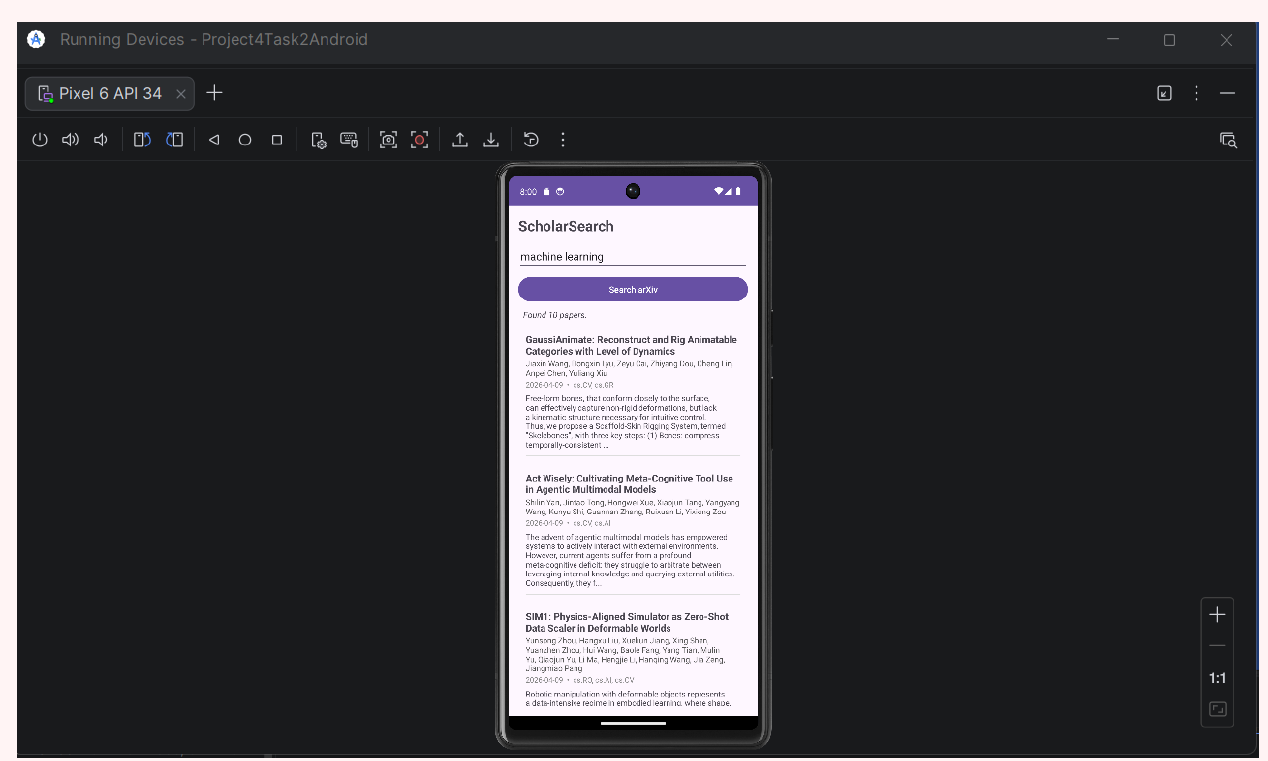Take a screenshot of the device
This screenshot has height=761, width=1268.
pyautogui.click(x=388, y=140)
